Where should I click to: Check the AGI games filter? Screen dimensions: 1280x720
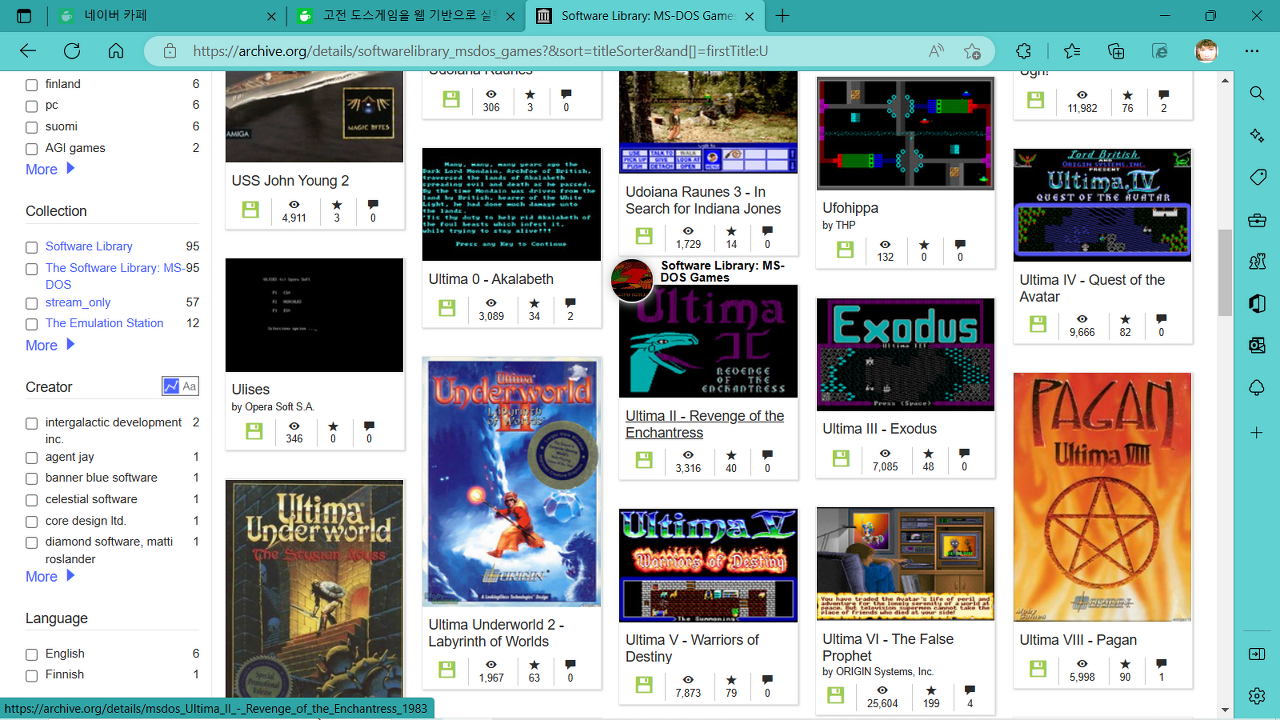[31, 148]
